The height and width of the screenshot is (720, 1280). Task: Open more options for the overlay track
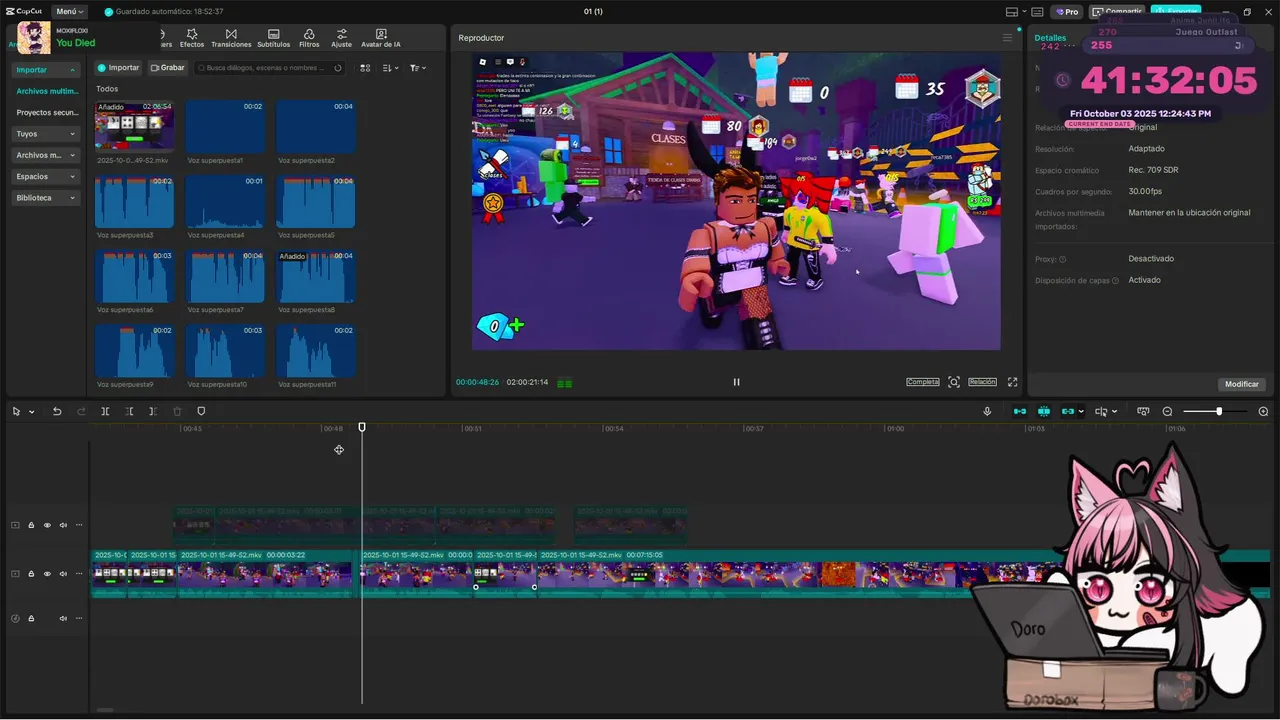(x=79, y=525)
